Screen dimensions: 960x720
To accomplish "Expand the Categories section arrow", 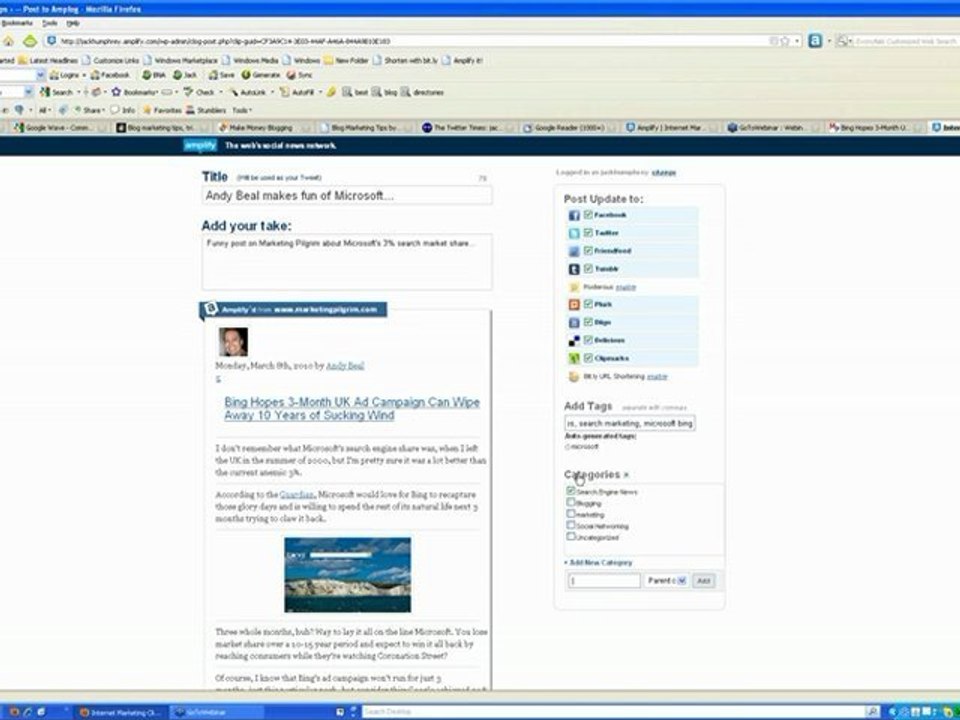I will 626,474.
